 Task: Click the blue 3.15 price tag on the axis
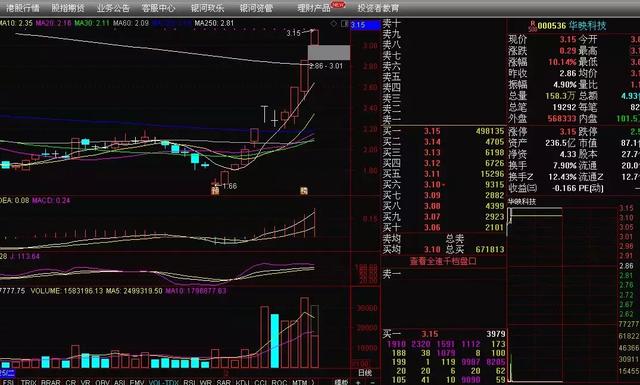(x=365, y=25)
